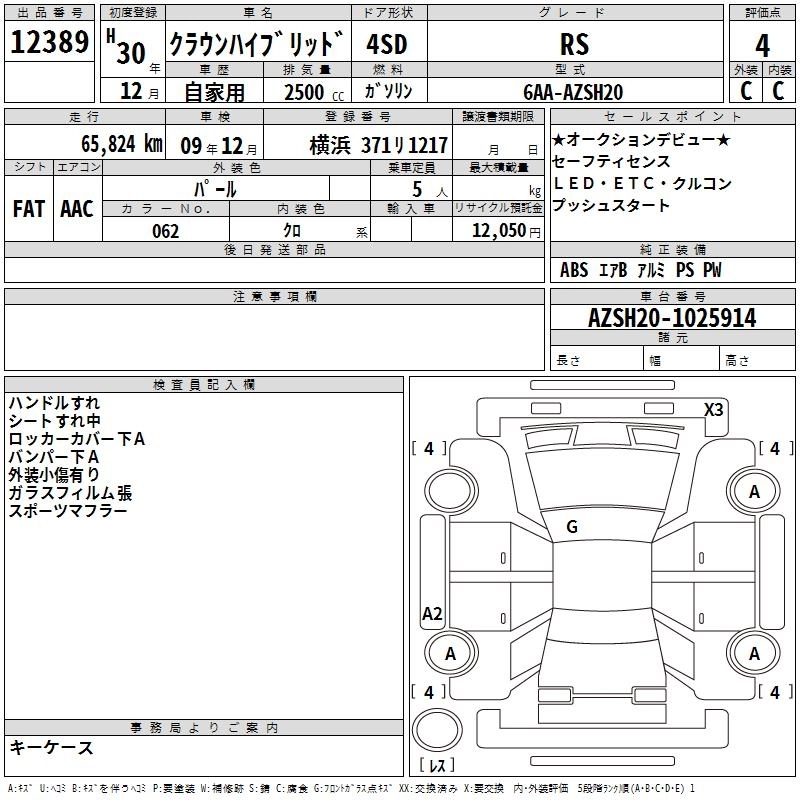800x800 pixels.
Task: Click the color number 062
Action: pyautogui.click(x=166, y=231)
